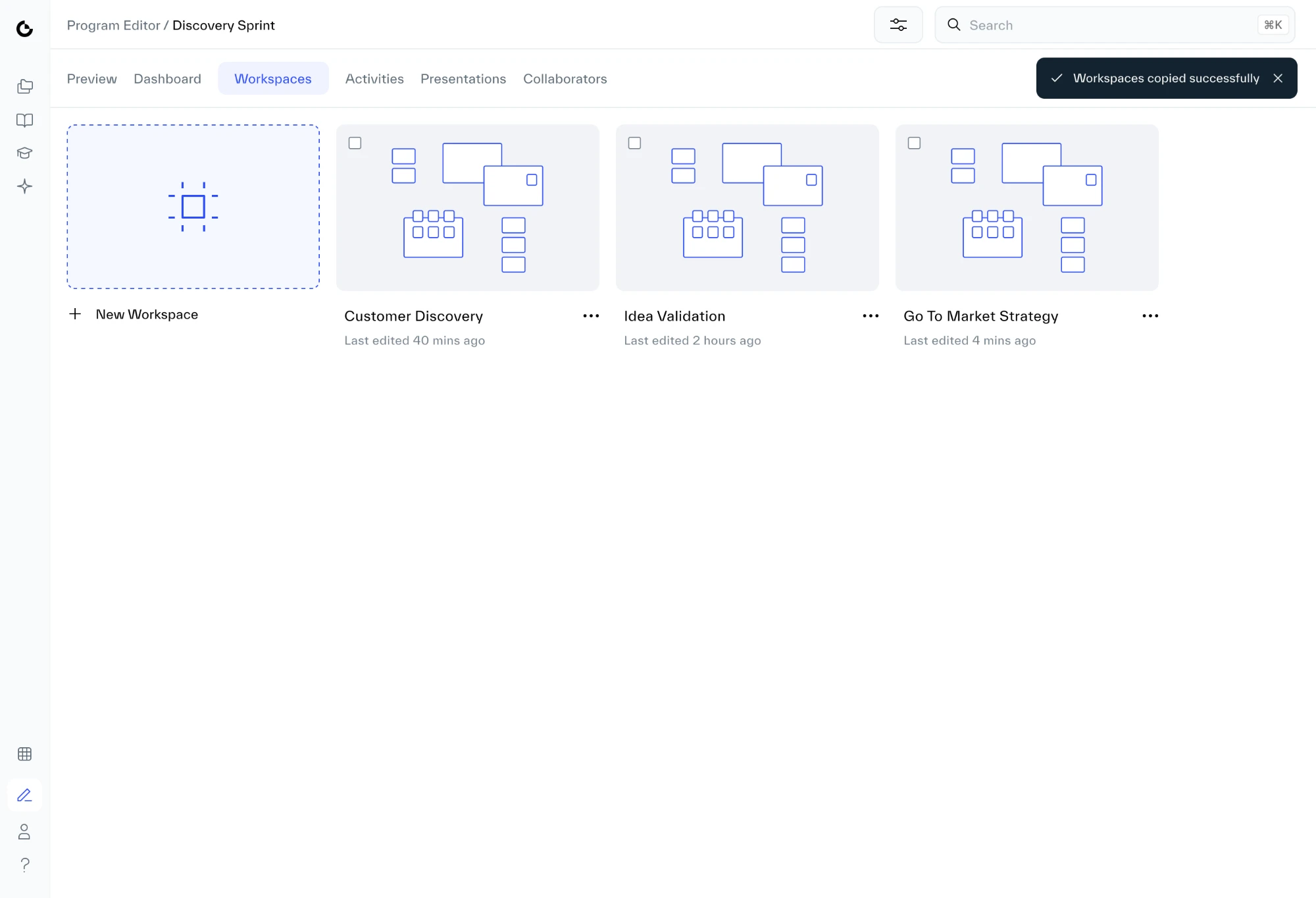Select the Workspaces tab

coord(273,79)
